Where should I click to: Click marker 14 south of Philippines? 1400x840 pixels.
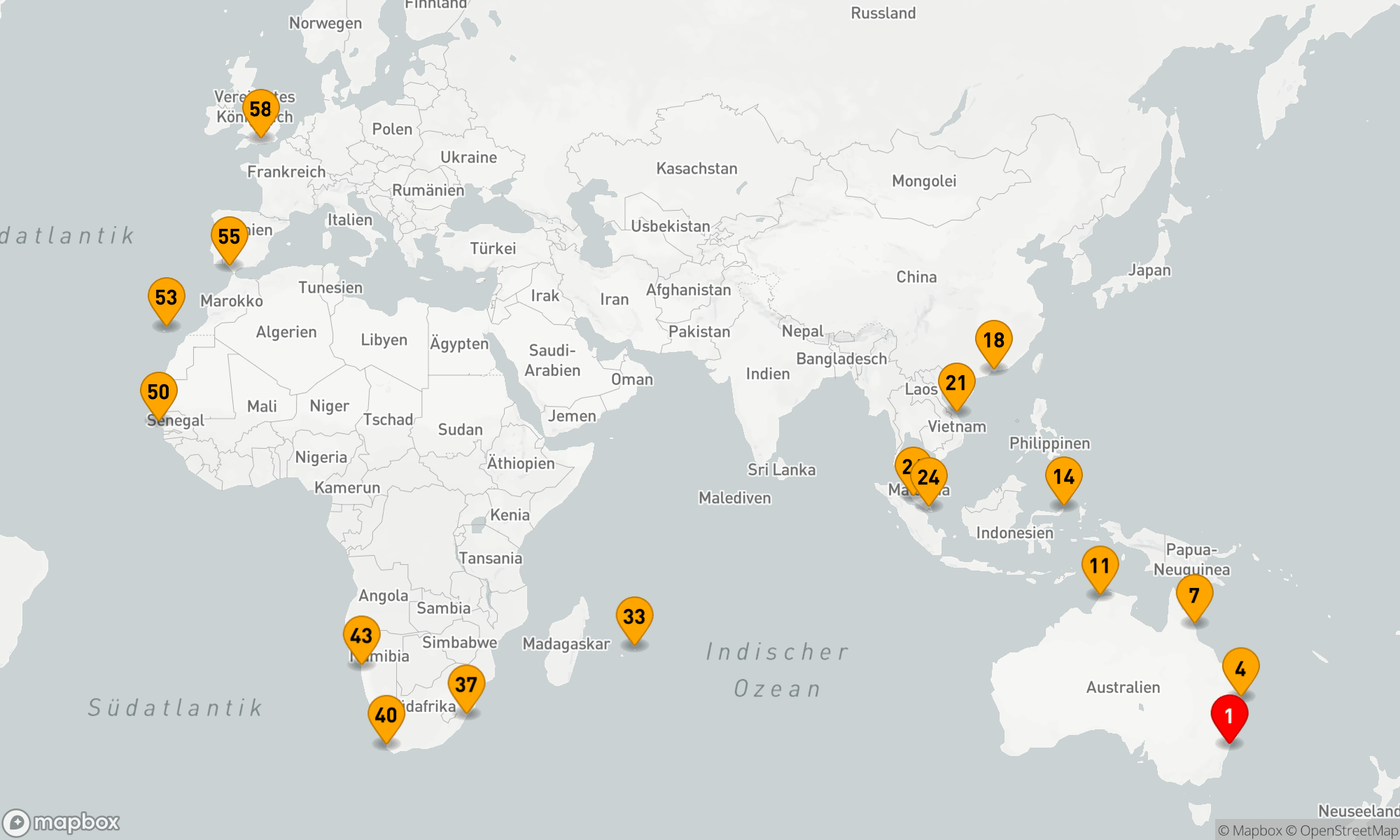point(1064,477)
